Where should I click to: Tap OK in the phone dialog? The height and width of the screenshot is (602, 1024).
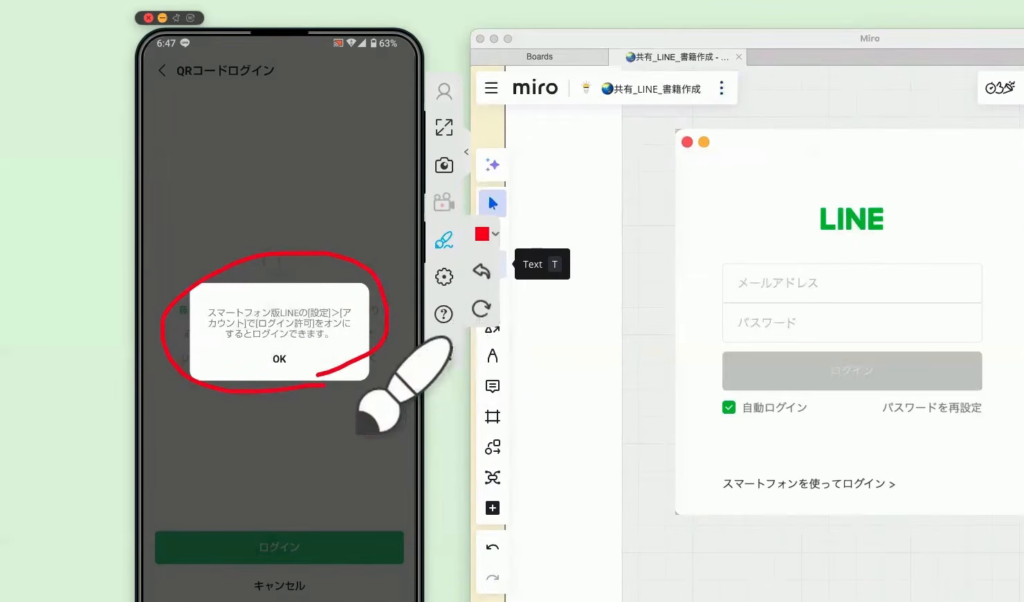(280, 359)
